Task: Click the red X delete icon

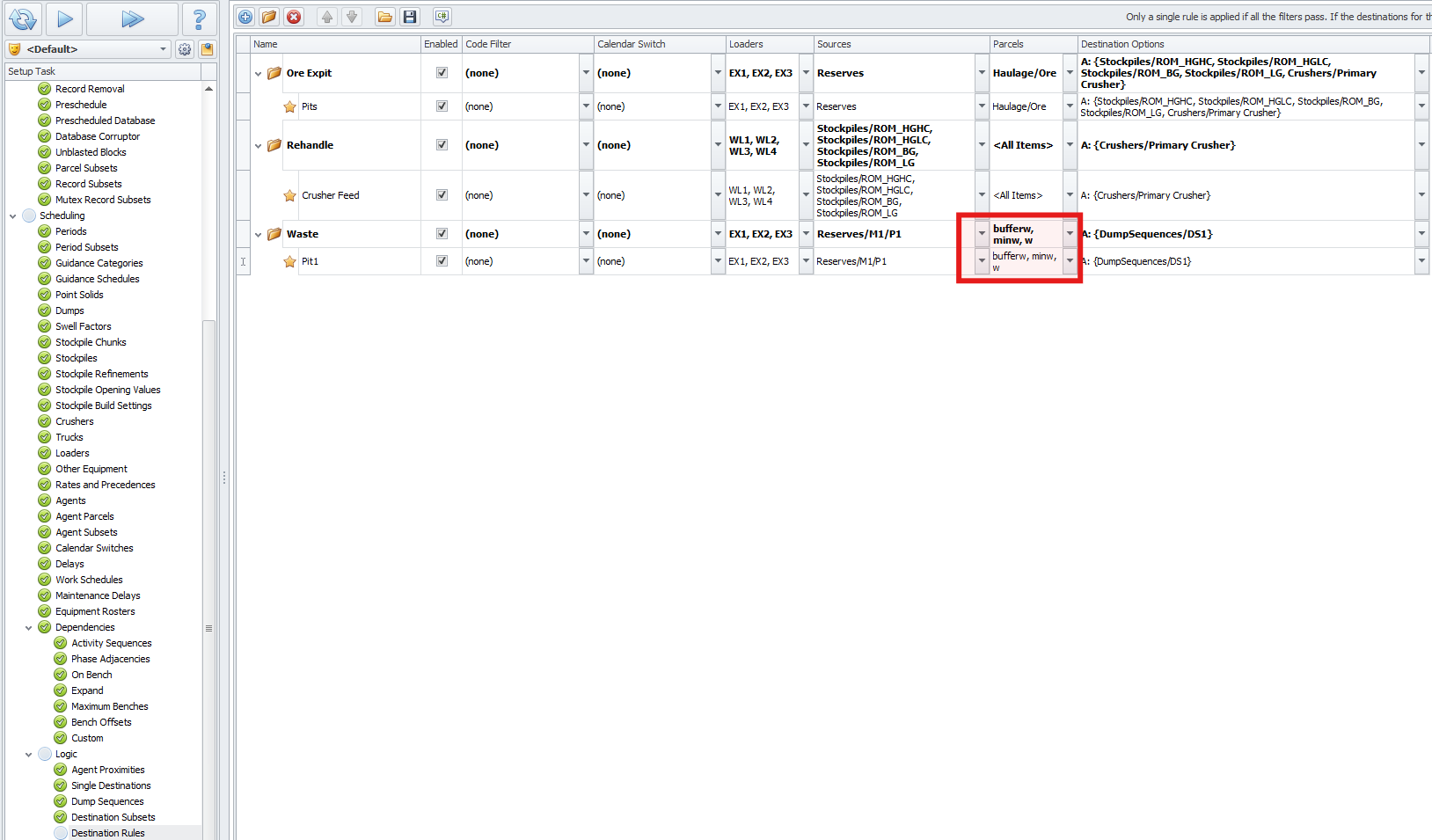Action: click(x=294, y=17)
